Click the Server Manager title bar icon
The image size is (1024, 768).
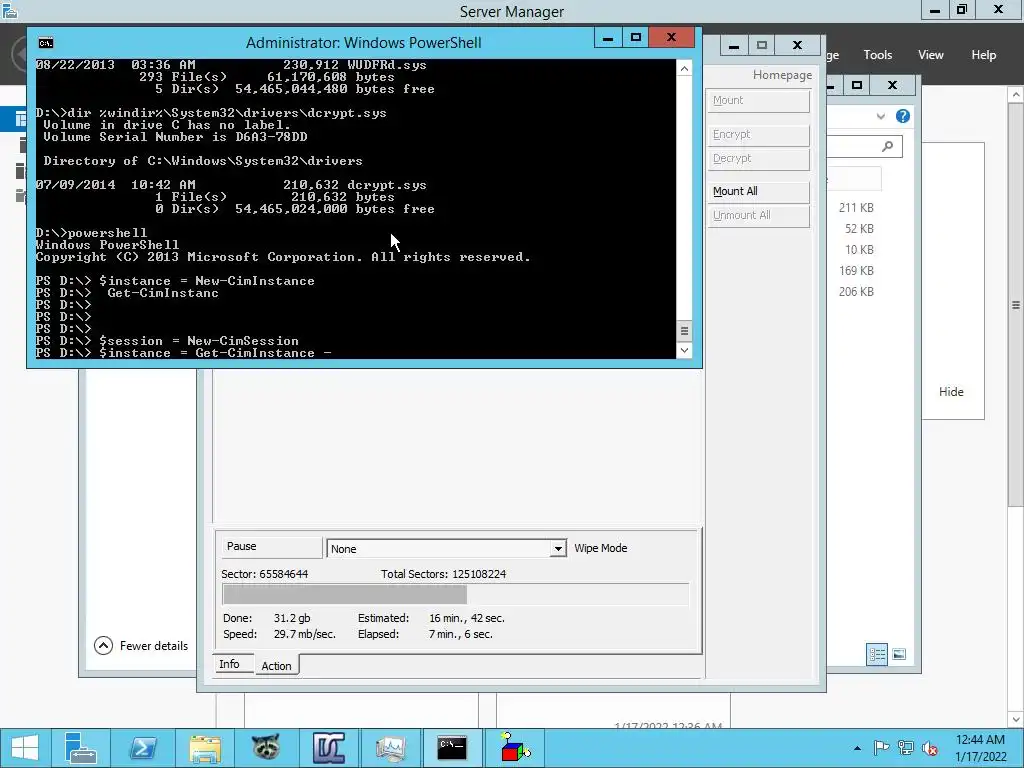[x=9, y=10]
